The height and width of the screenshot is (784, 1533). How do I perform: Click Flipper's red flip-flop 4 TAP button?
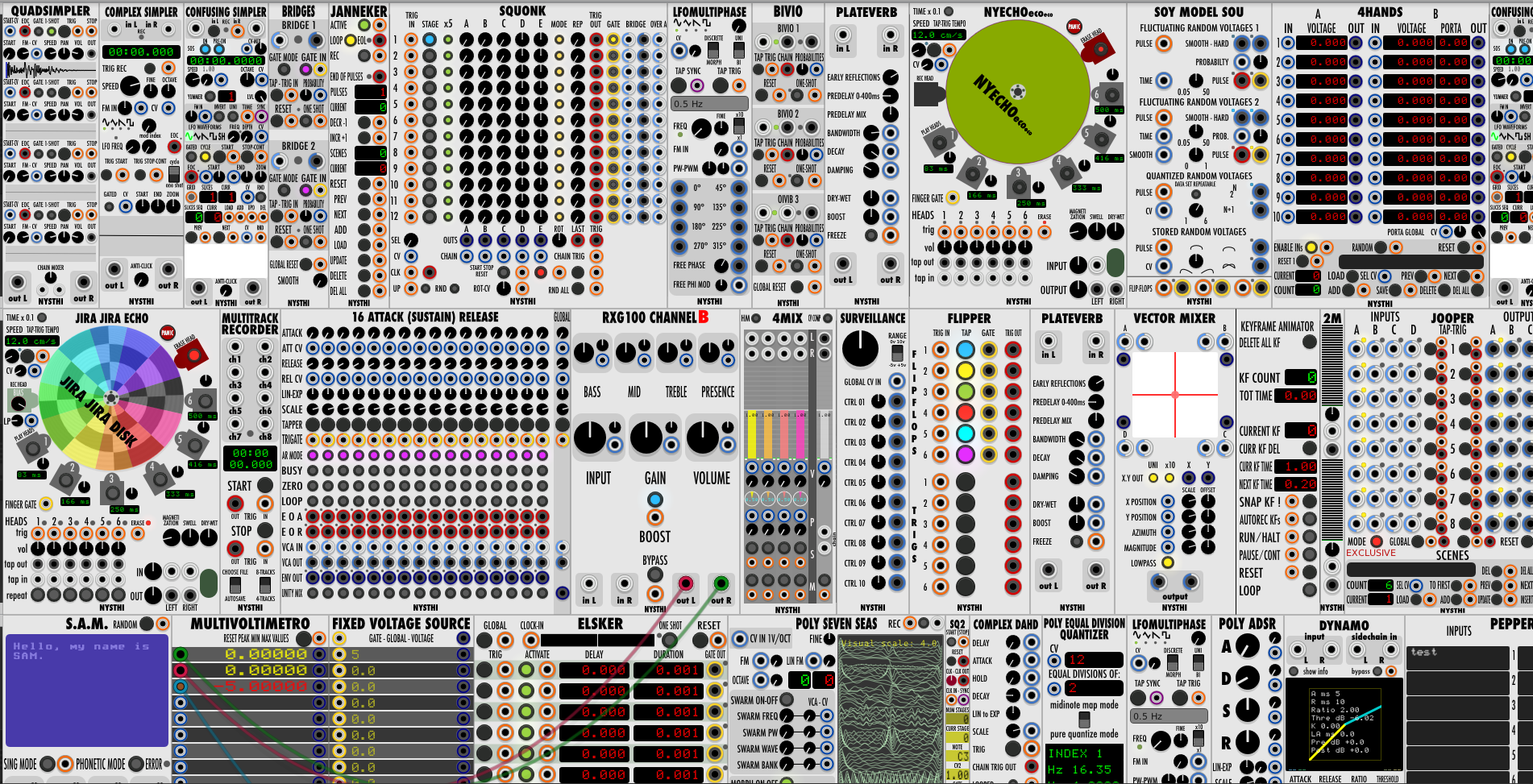click(x=966, y=413)
